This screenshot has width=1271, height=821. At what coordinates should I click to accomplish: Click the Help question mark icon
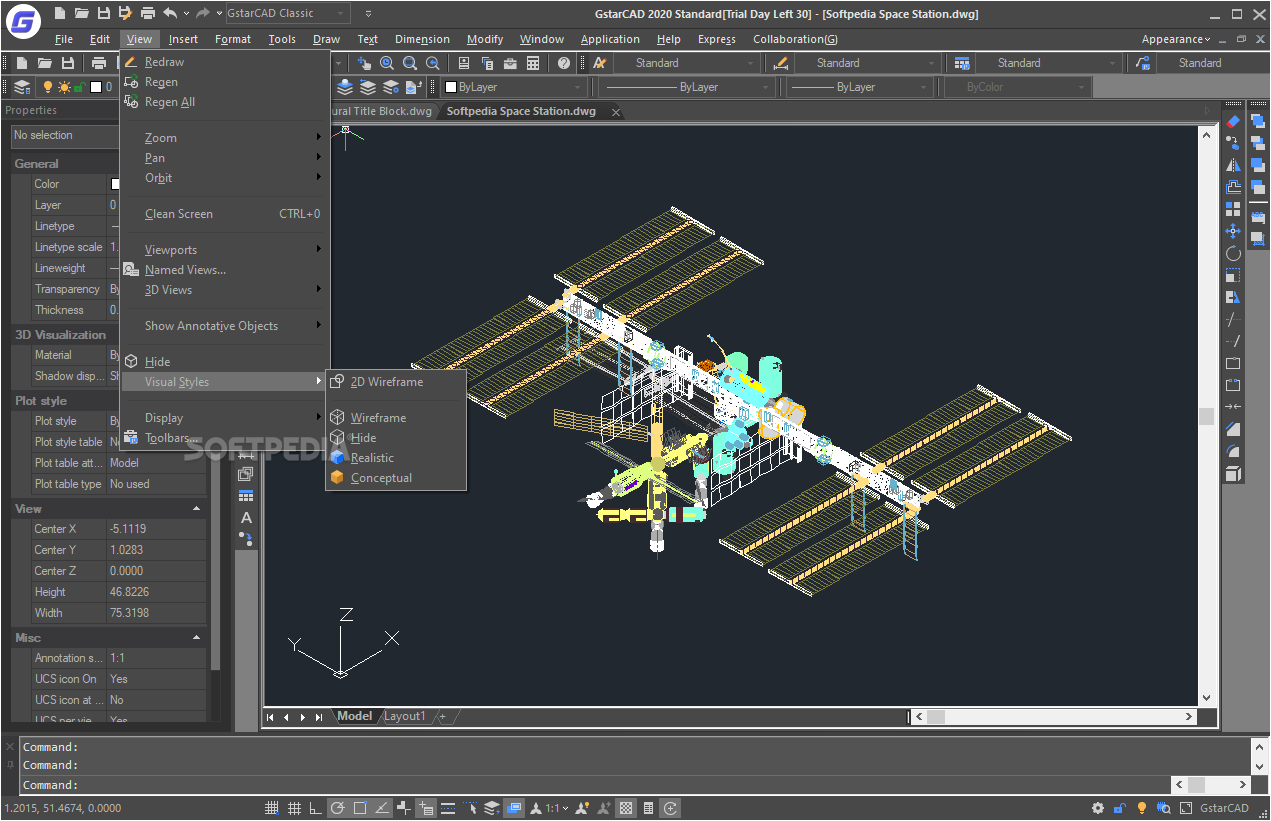pos(564,63)
